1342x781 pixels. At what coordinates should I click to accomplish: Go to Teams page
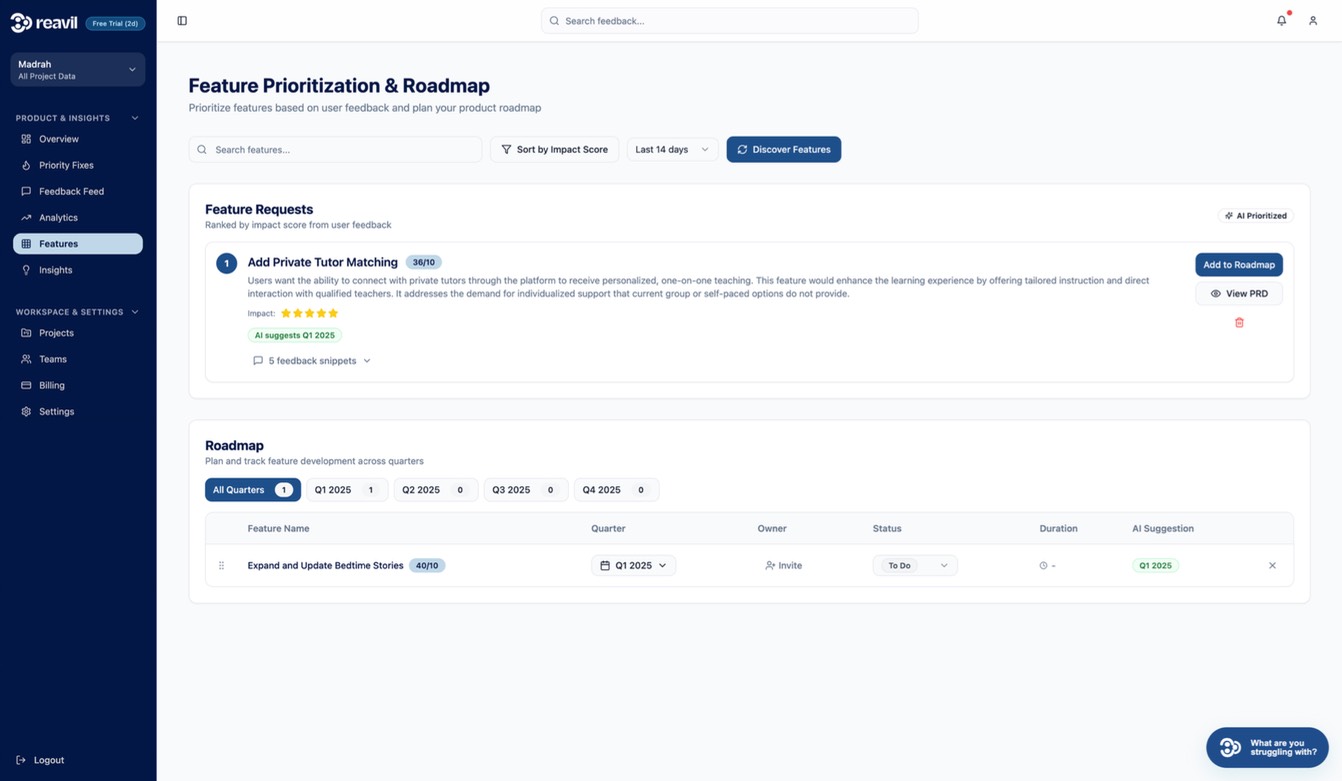[x=78, y=359]
